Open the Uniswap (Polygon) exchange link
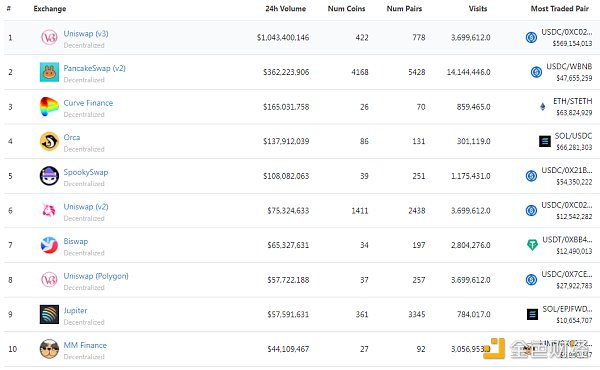 [96, 276]
